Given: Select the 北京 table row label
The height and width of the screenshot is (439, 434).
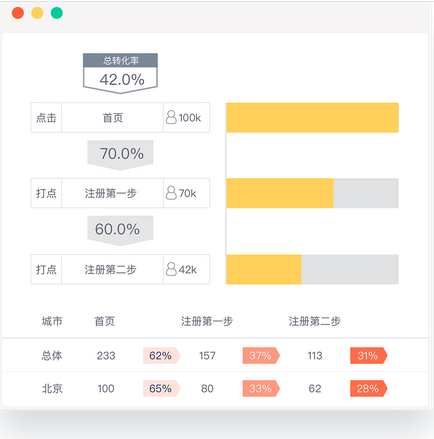Looking at the screenshot, I should [x=52, y=388].
